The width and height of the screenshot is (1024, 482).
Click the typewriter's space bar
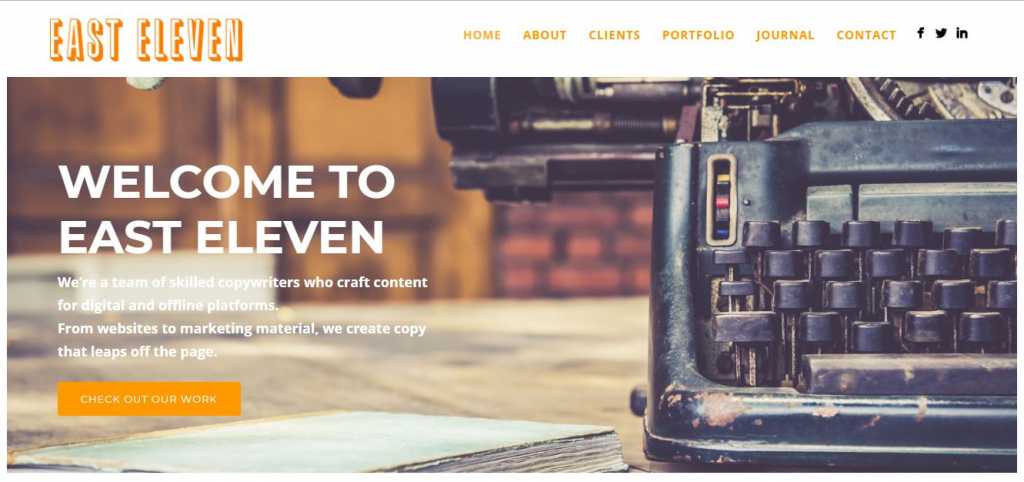click(908, 374)
